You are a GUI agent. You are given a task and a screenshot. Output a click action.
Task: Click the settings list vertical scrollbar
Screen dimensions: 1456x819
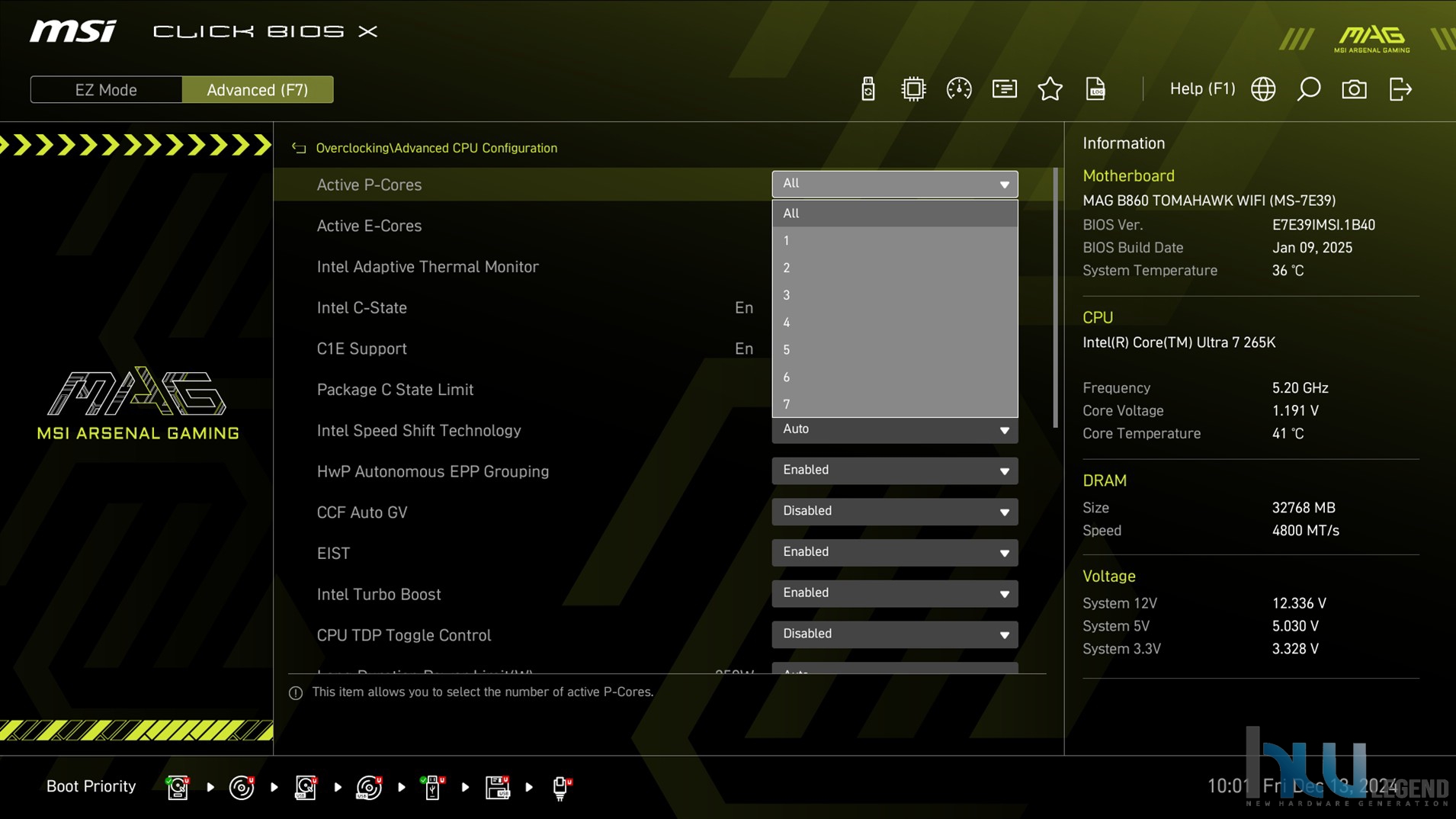1055,297
